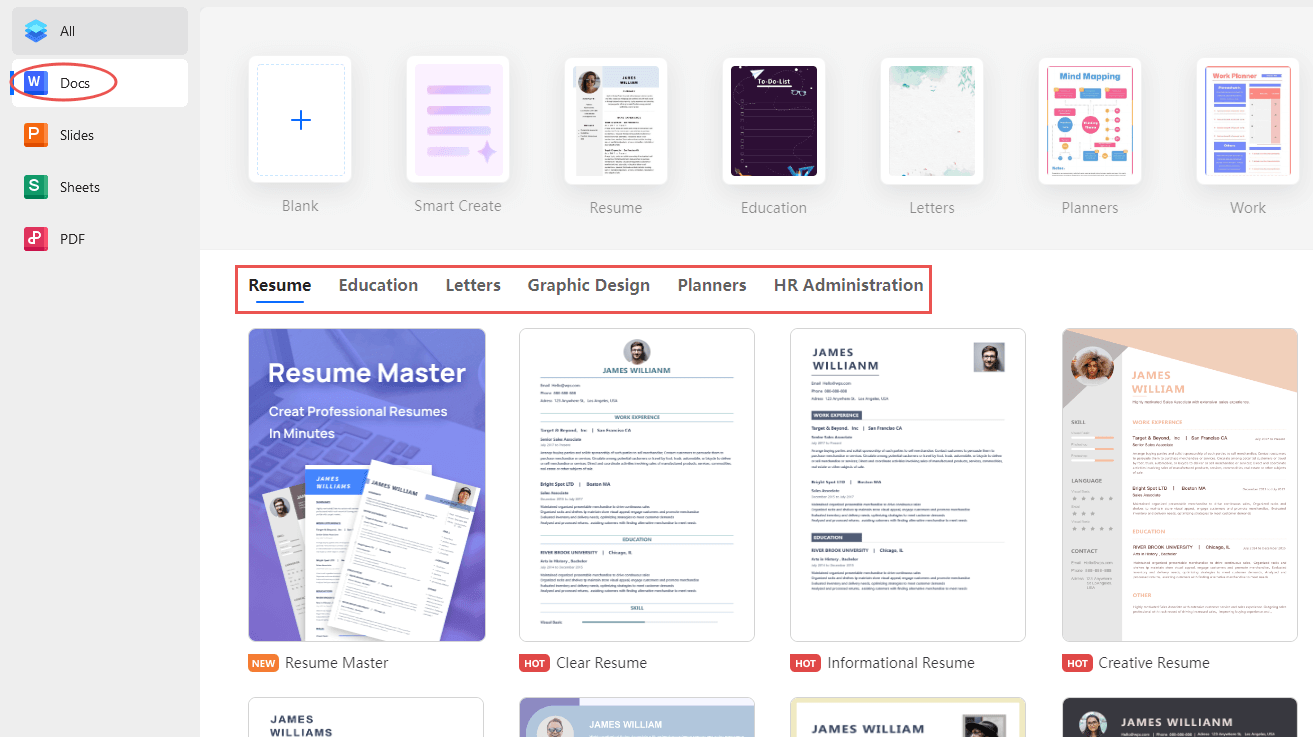Screen dimensions: 1313x737
Task: Open the second-row cream-bordered resume template
Action: pyautogui.click(x=908, y=717)
